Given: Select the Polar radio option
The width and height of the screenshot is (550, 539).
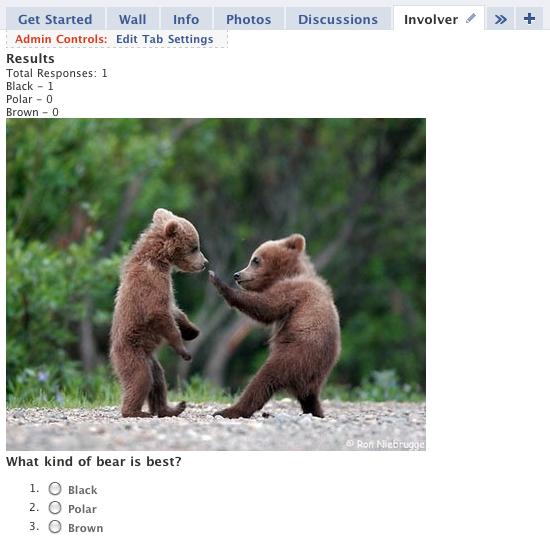Looking at the screenshot, I should click(55, 507).
